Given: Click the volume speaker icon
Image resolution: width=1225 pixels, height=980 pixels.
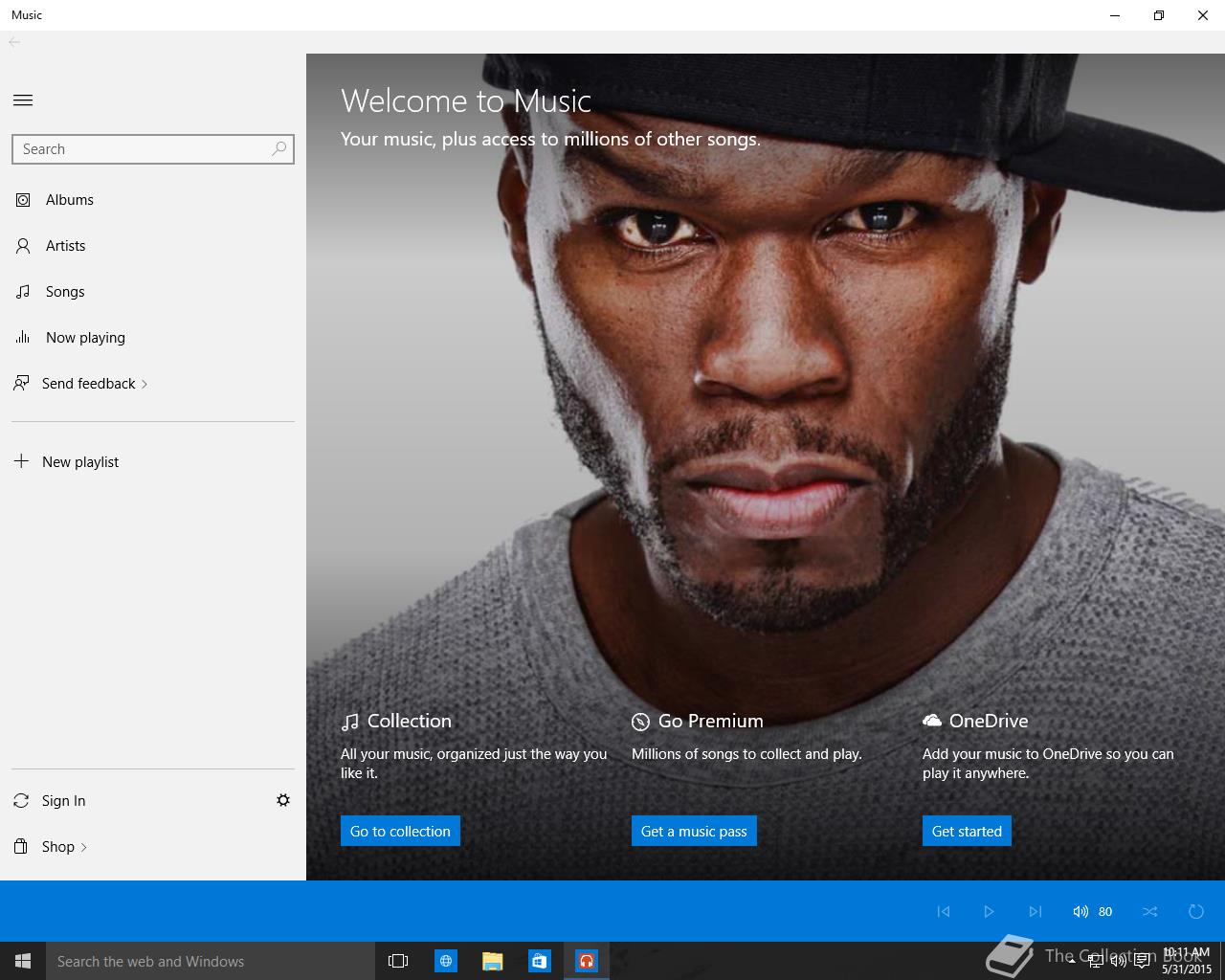Looking at the screenshot, I should (x=1080, y=911).
